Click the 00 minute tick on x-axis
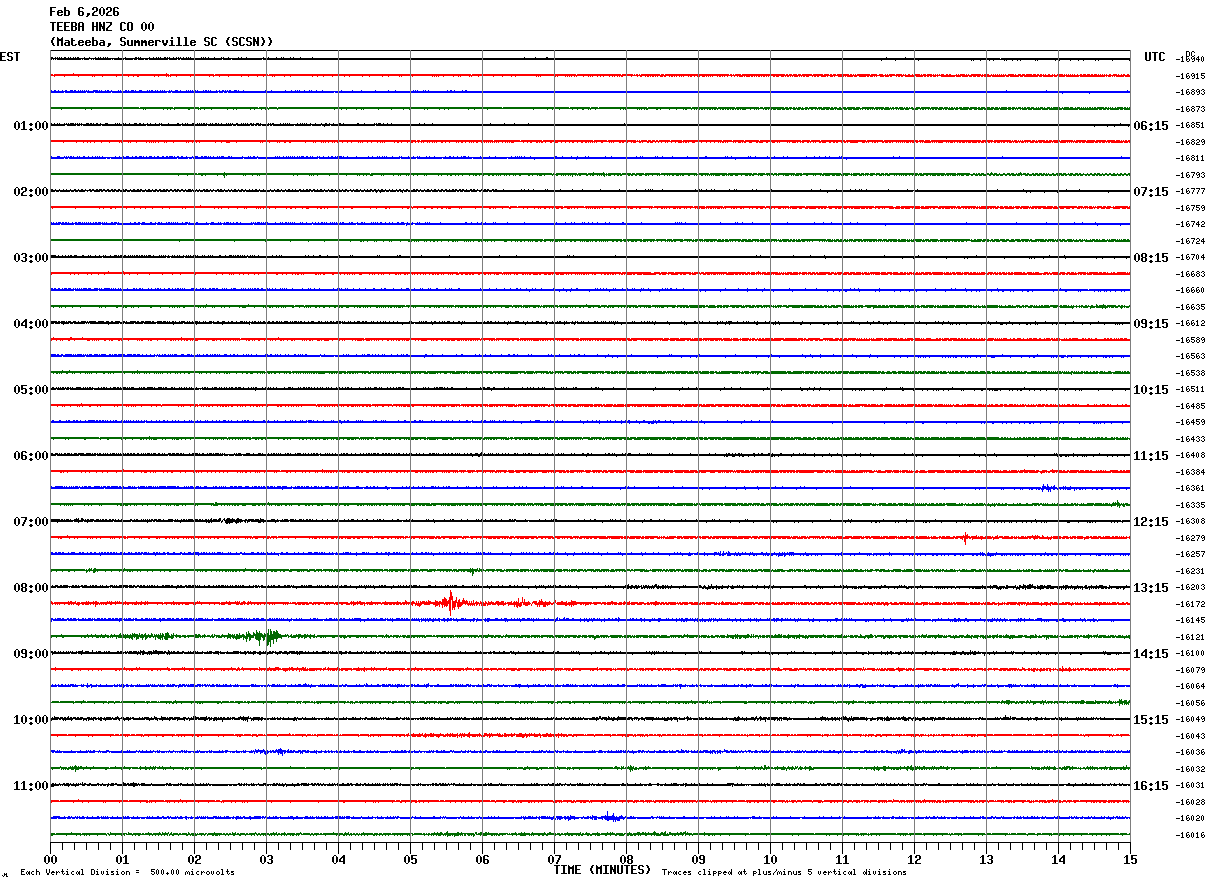Screen dimensions: 1210x886 [51, 859]
